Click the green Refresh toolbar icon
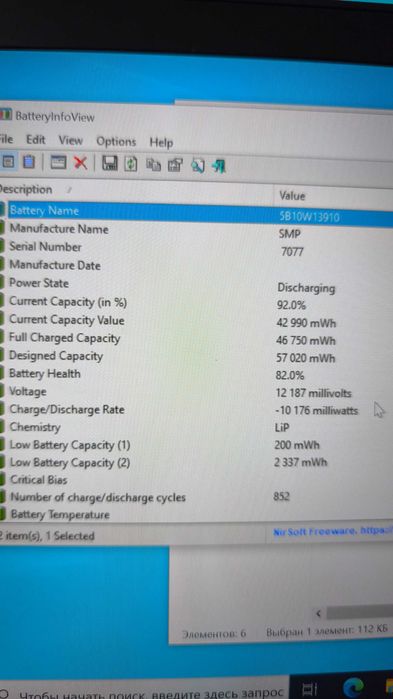Screen dimensions: 393x699 (131, 164)
